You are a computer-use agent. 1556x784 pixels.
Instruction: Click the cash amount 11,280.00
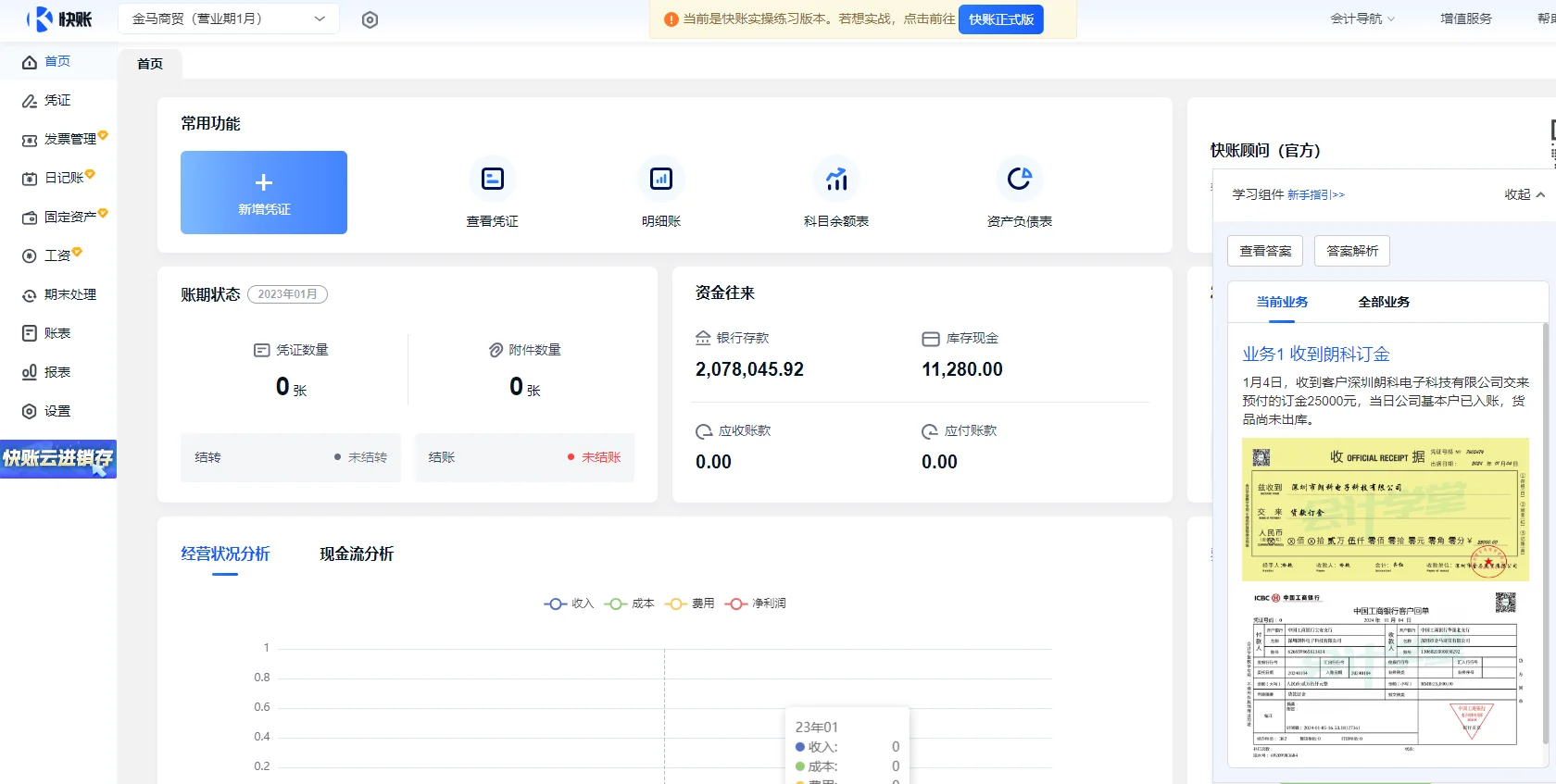(962, 369)
